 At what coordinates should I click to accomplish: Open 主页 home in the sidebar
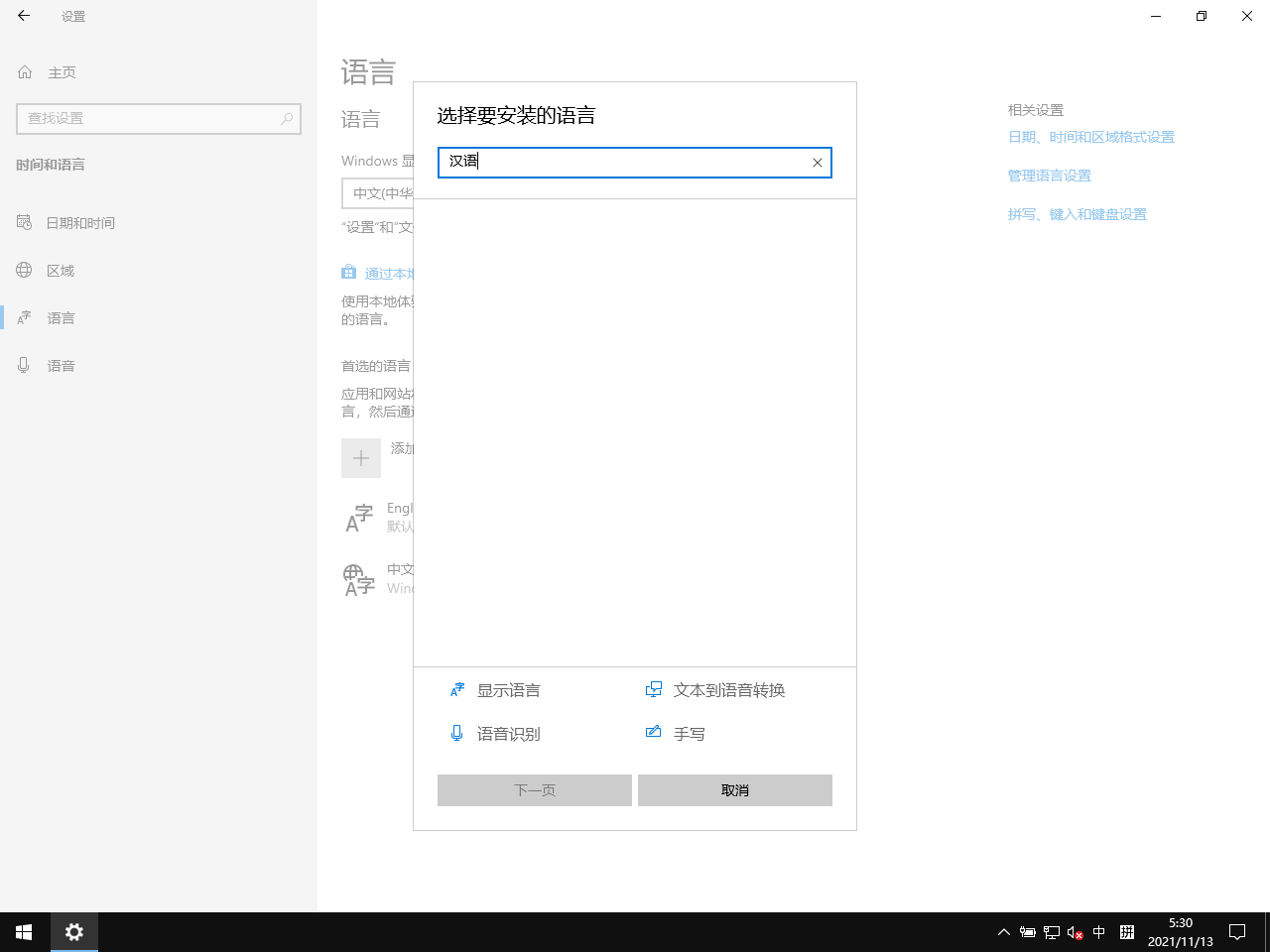62,72
